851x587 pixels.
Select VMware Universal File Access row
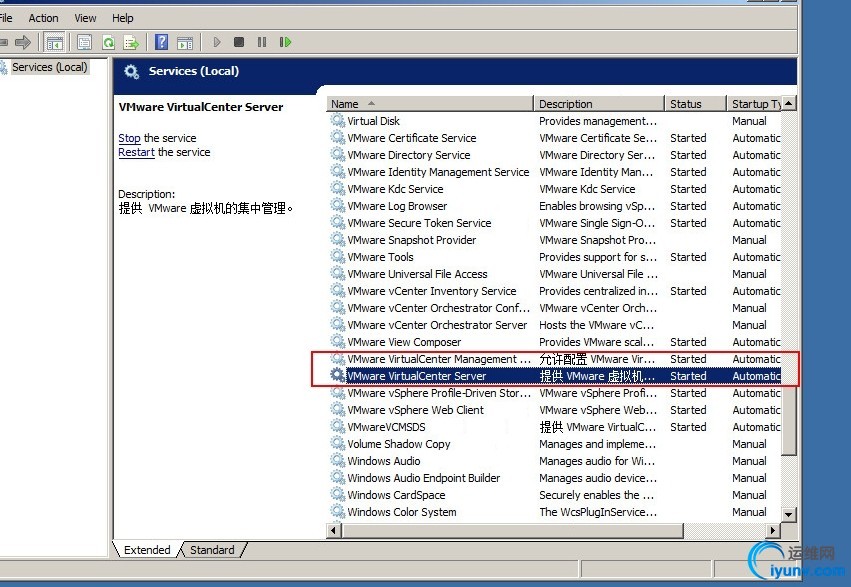pos(555,274)
